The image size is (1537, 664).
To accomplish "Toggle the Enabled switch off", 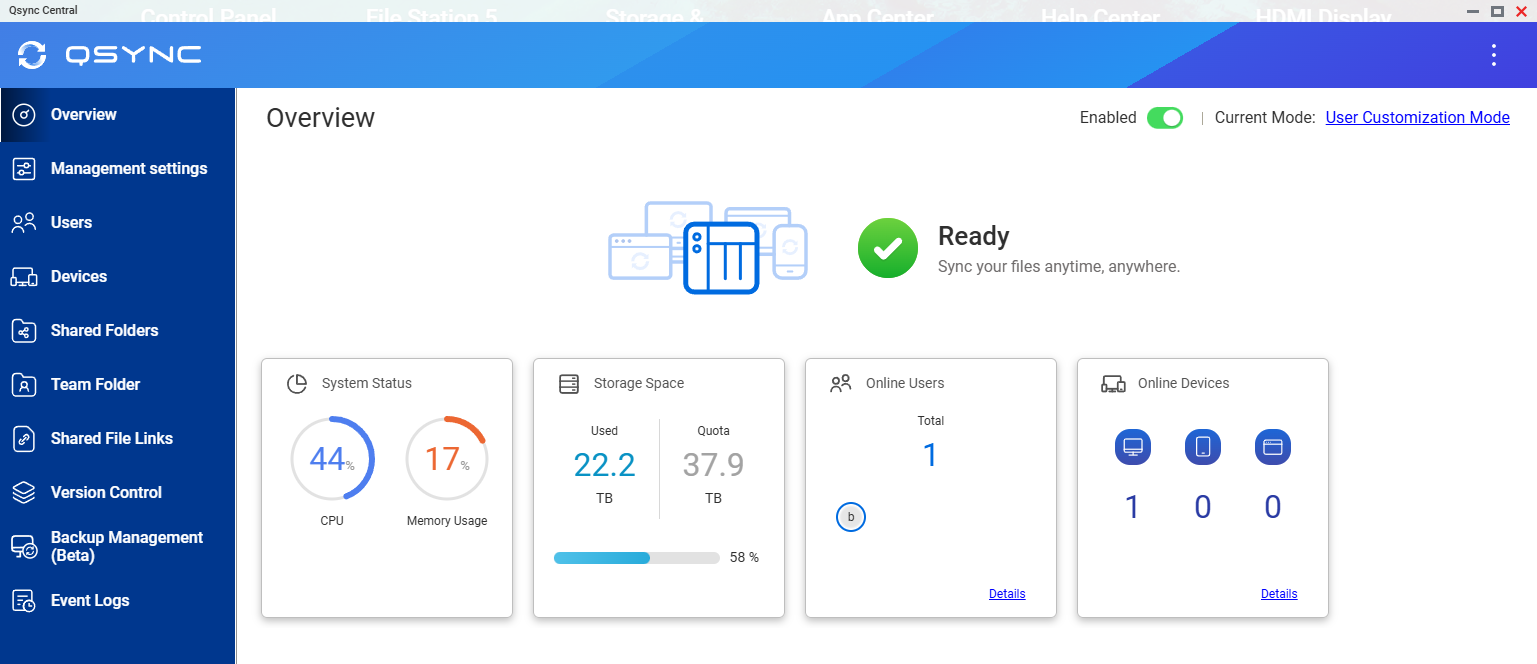I will pyautogui.click(x=1165, y=118).
